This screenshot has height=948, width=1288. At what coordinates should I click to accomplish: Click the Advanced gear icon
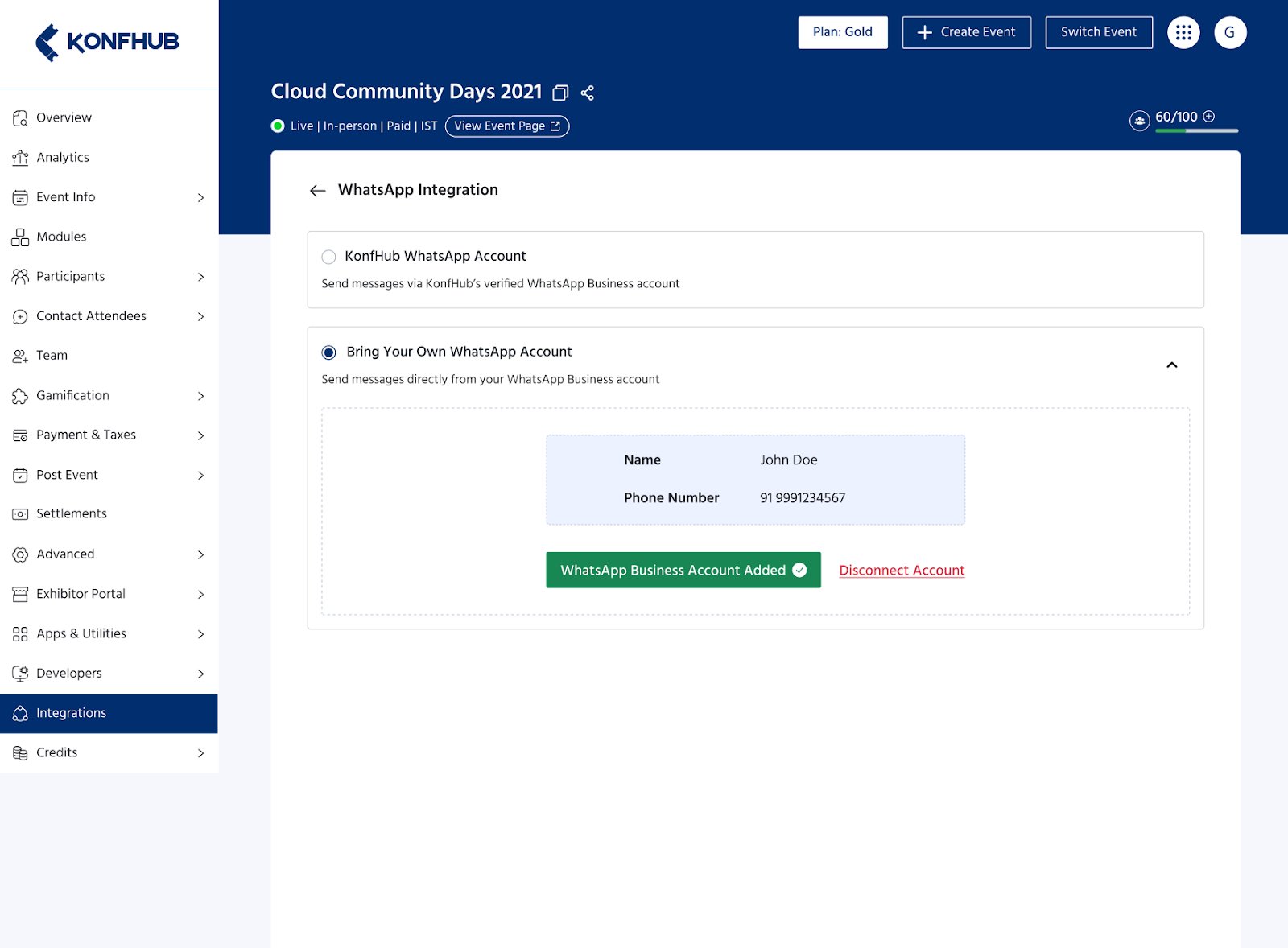(x=20, y=554)
